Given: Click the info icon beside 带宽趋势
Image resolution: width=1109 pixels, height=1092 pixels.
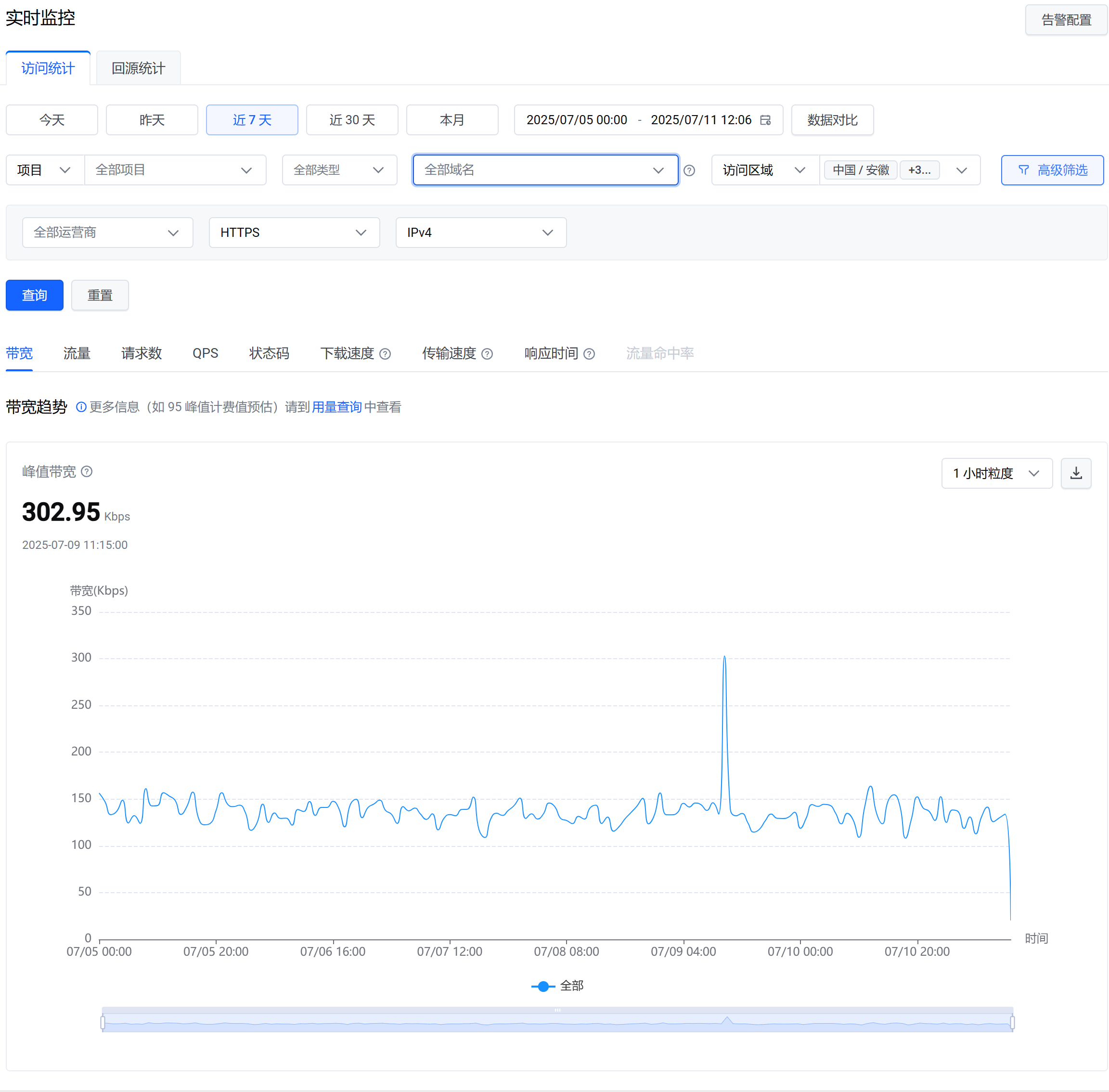Looking at the screenshot, I should [x=81, y=407].
